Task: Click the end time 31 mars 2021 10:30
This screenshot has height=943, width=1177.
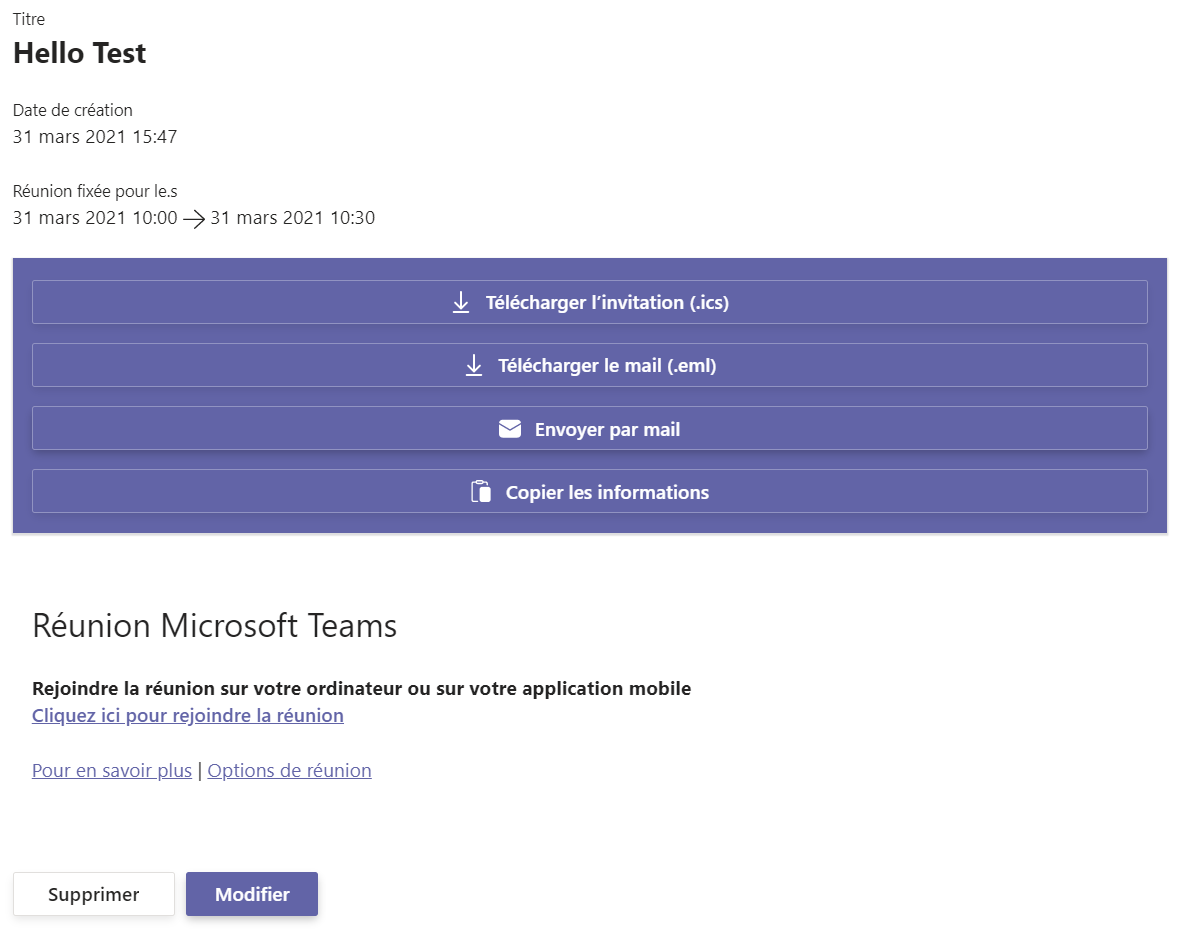Action: click(x=293, y=218)
